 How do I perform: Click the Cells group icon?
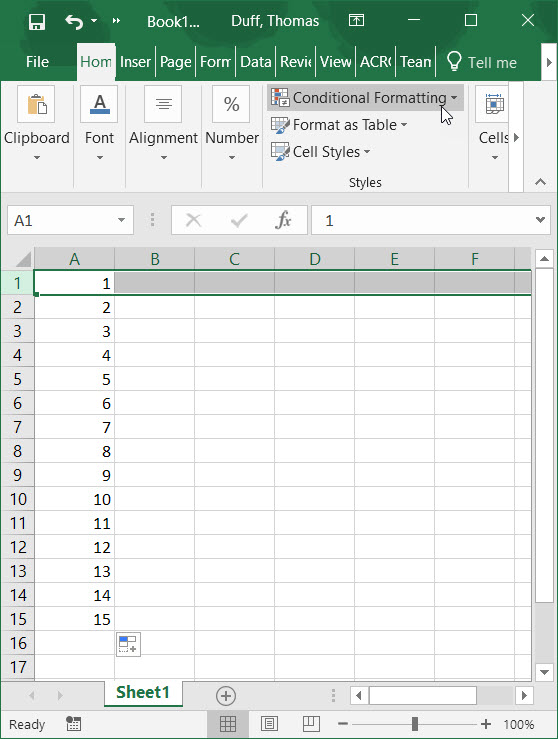pyautogui.click(x=493, y=104)
